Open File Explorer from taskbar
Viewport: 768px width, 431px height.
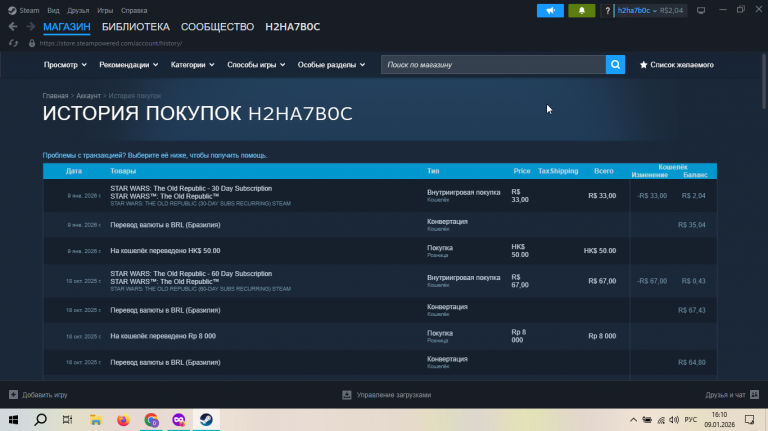click(96, 420)
